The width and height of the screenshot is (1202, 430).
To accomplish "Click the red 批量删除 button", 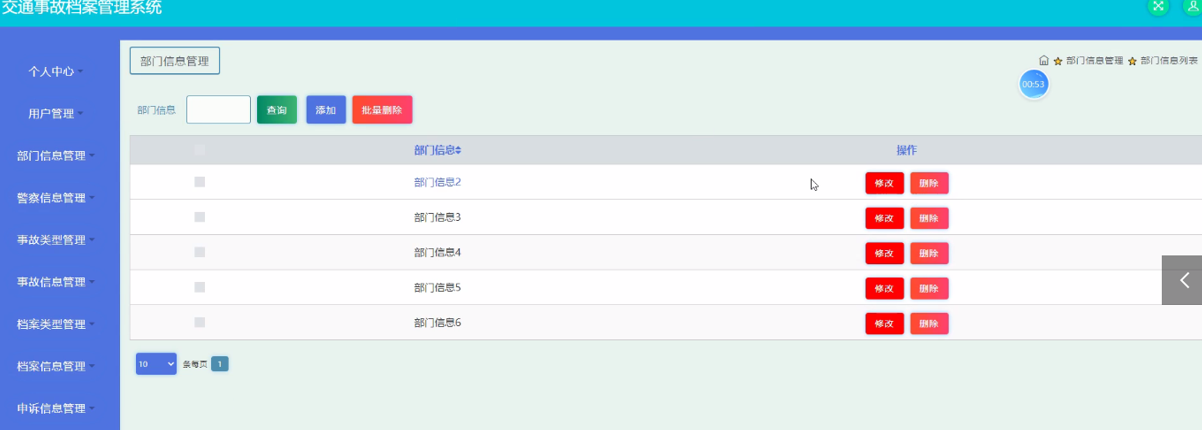I will click(x=382, y=110).
